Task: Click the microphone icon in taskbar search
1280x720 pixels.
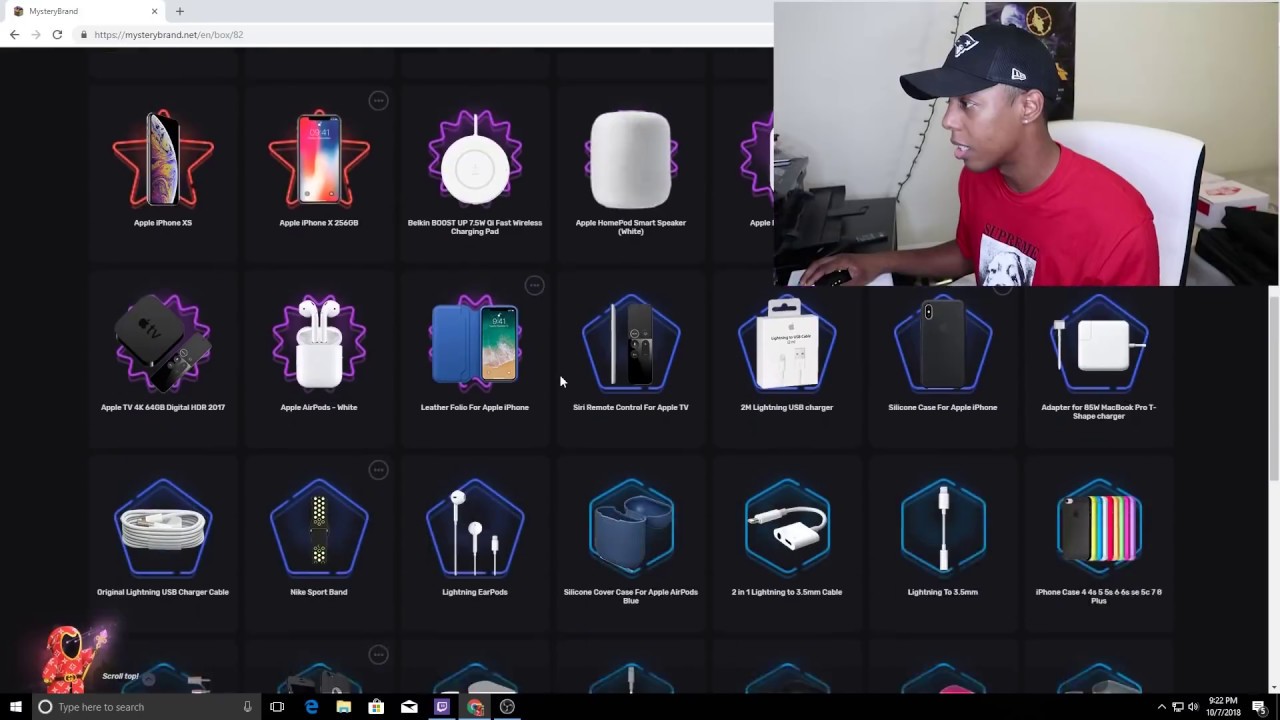Action: pos(247,707)
